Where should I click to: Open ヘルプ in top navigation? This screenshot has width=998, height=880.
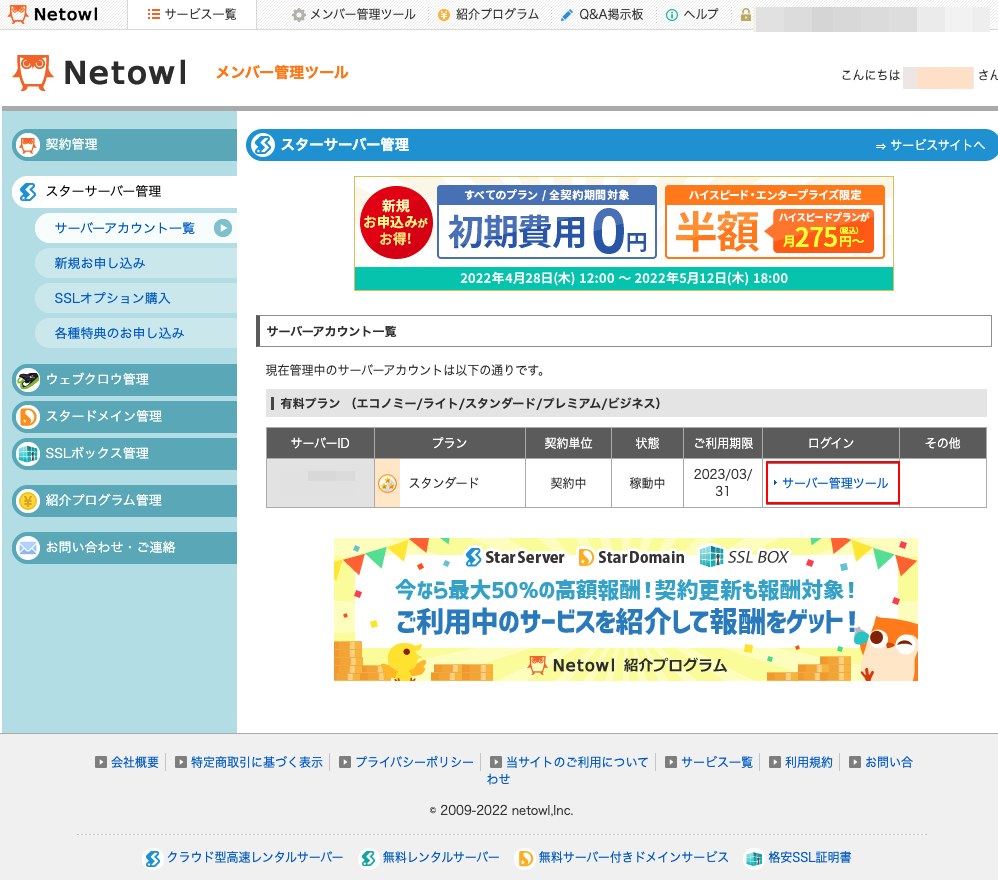coord(692,15)
